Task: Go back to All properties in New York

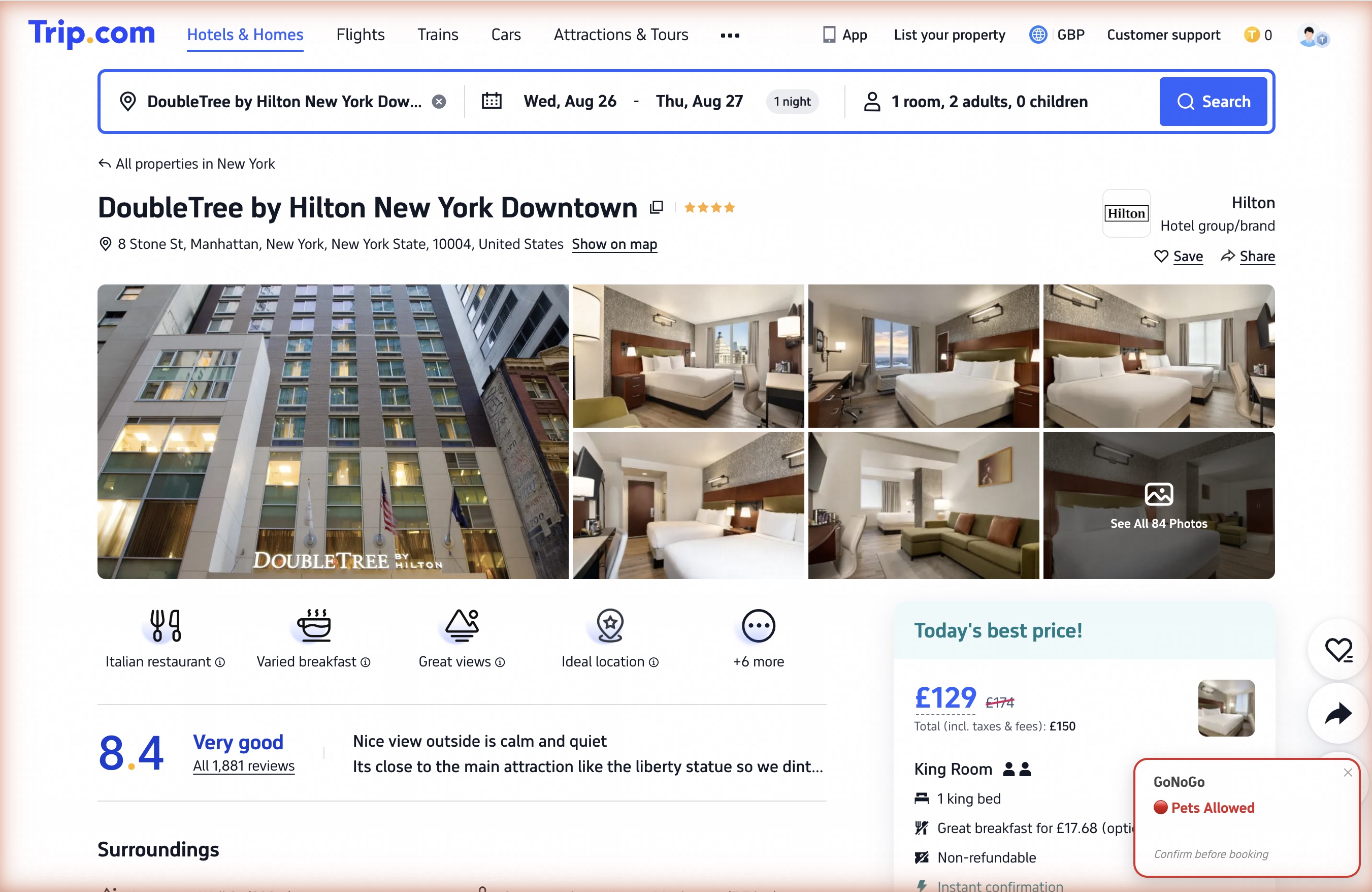Action: tap(195, 164)
